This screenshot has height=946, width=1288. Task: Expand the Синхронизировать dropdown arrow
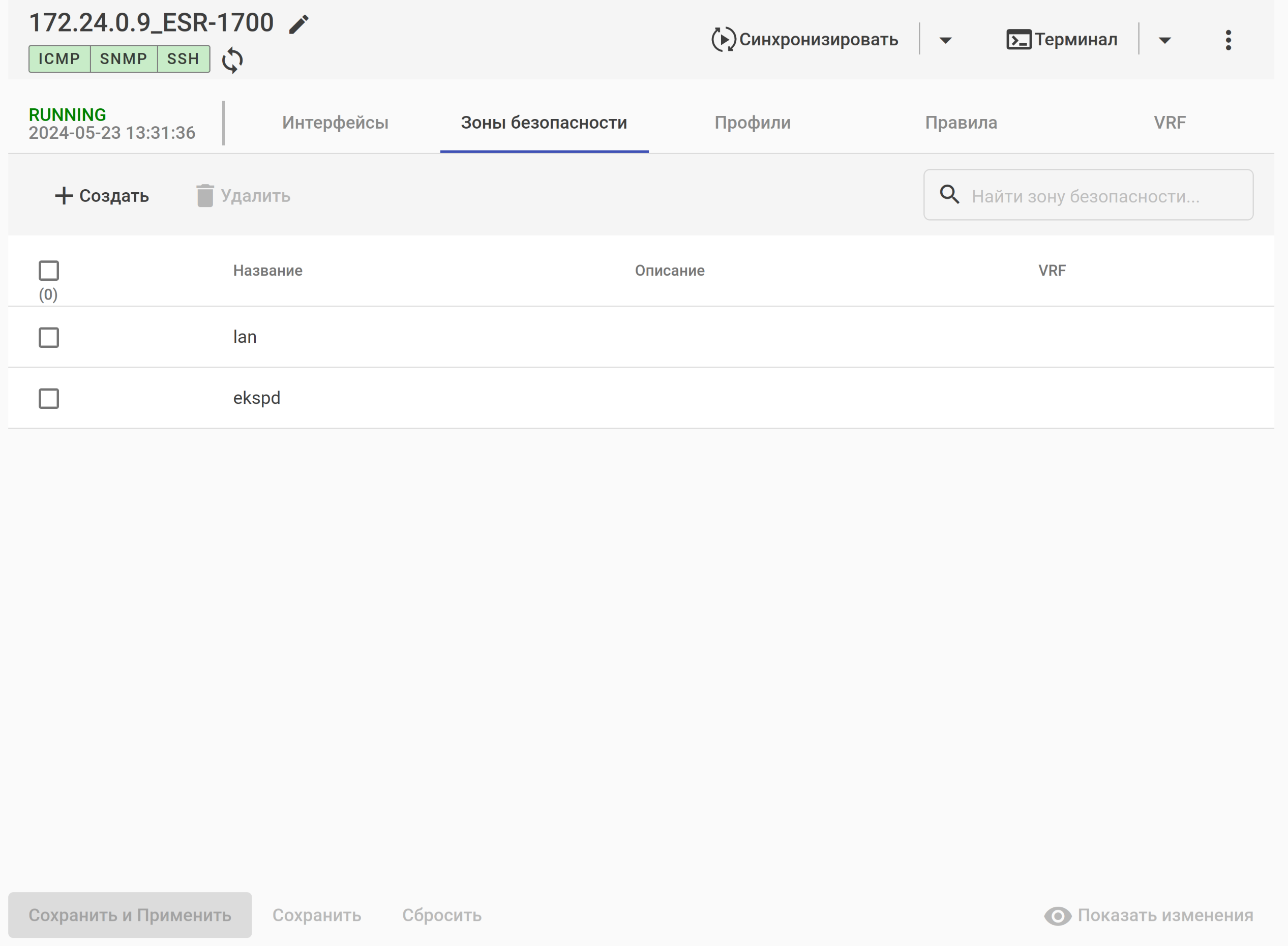[x=945, y=40]
